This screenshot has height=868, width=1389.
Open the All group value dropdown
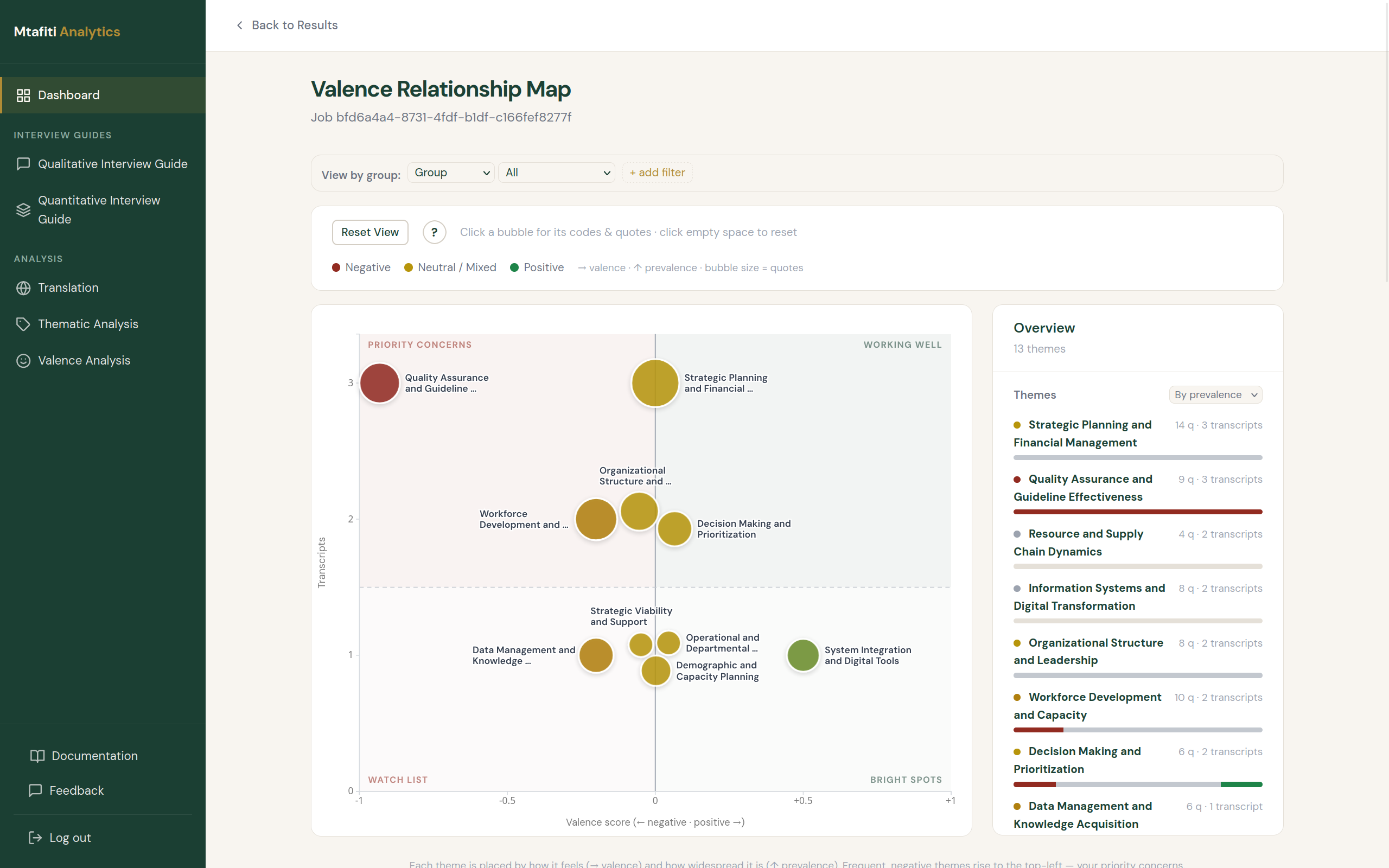click(557, 173)
